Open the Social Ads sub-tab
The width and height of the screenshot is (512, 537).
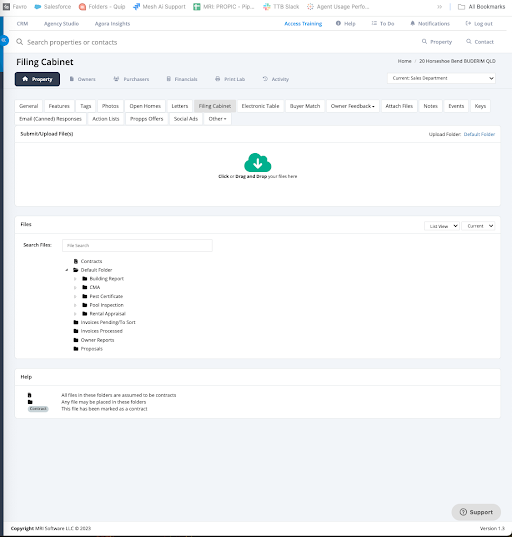point(186,119)
